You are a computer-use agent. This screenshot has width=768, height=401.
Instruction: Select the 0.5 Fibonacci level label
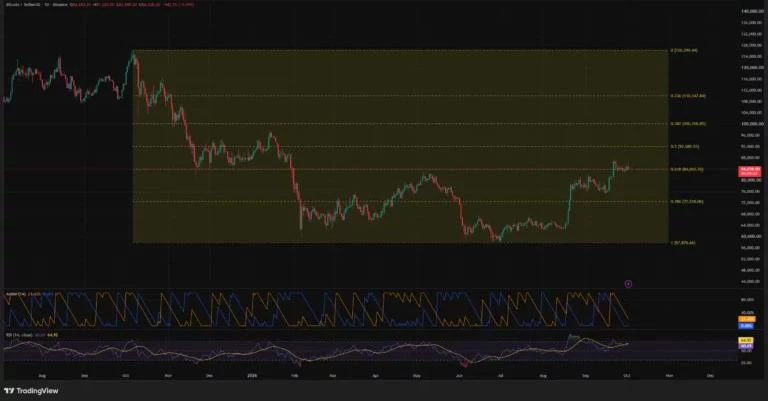(x=685, y=146)
